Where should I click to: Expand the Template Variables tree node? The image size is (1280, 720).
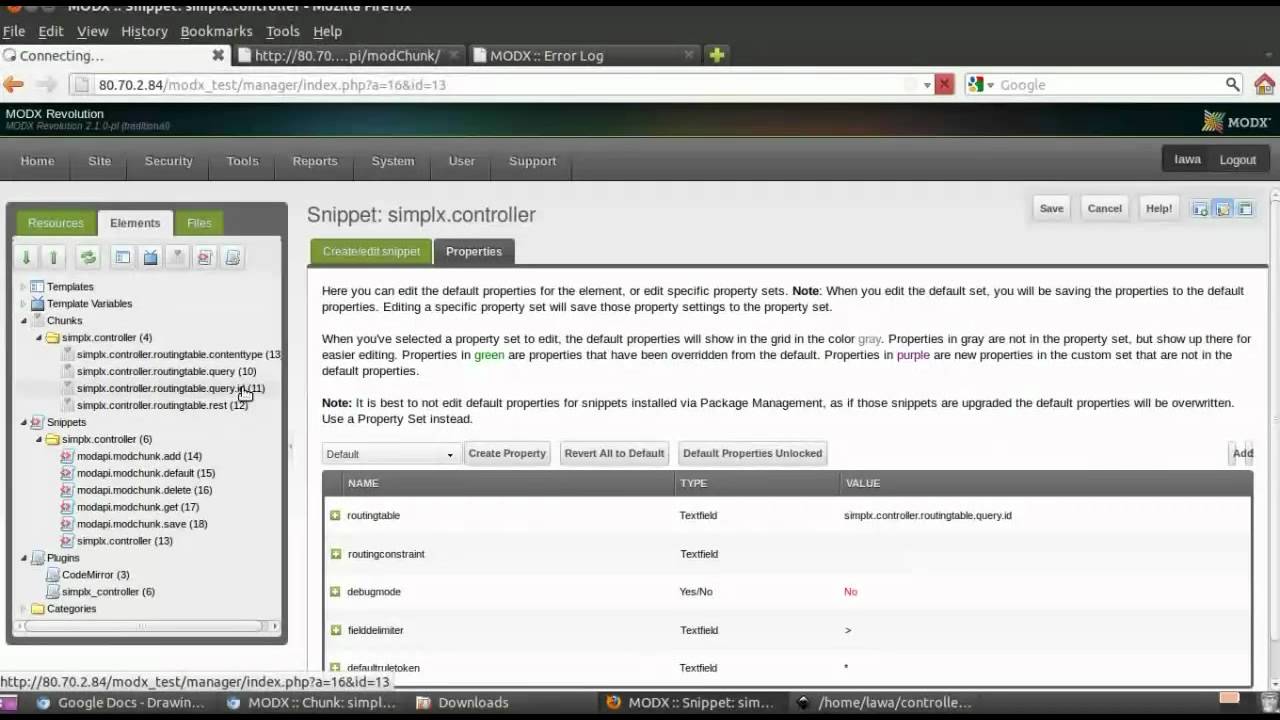click(23, 304)
